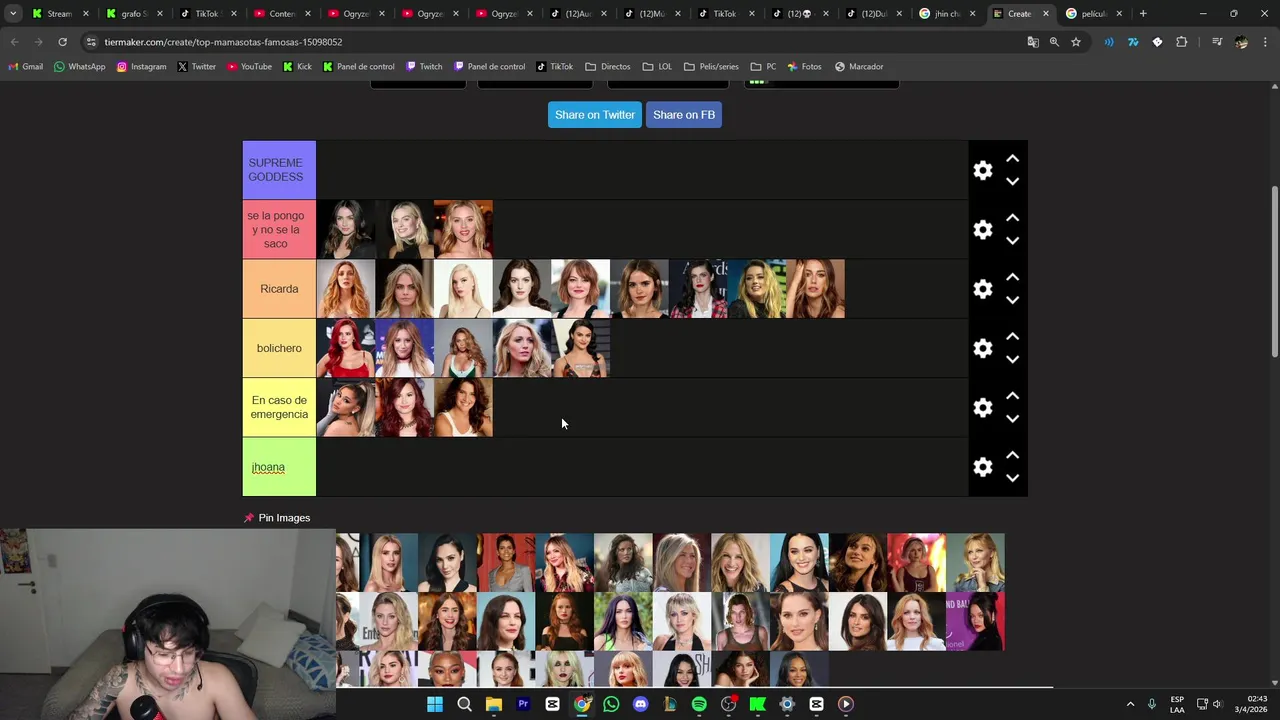Move En caso de emergencia tier up
The height and width of the screenshot is (720, 1280).
click(x=1012, y=395)
